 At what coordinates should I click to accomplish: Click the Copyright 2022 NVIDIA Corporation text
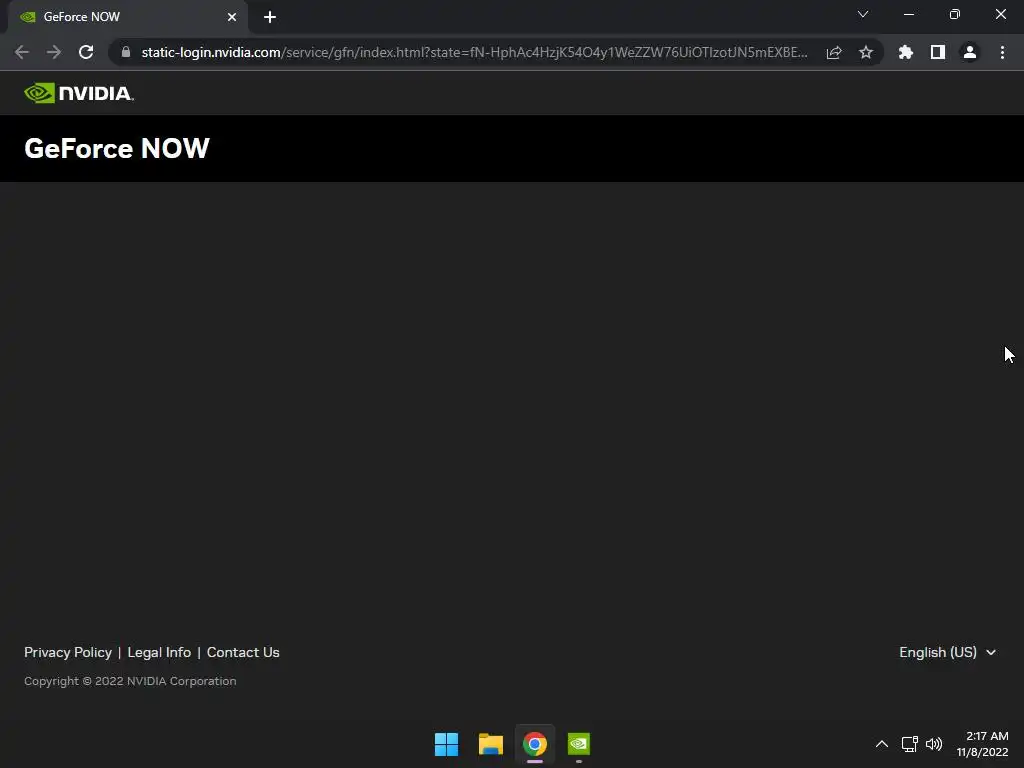(131, 681)
